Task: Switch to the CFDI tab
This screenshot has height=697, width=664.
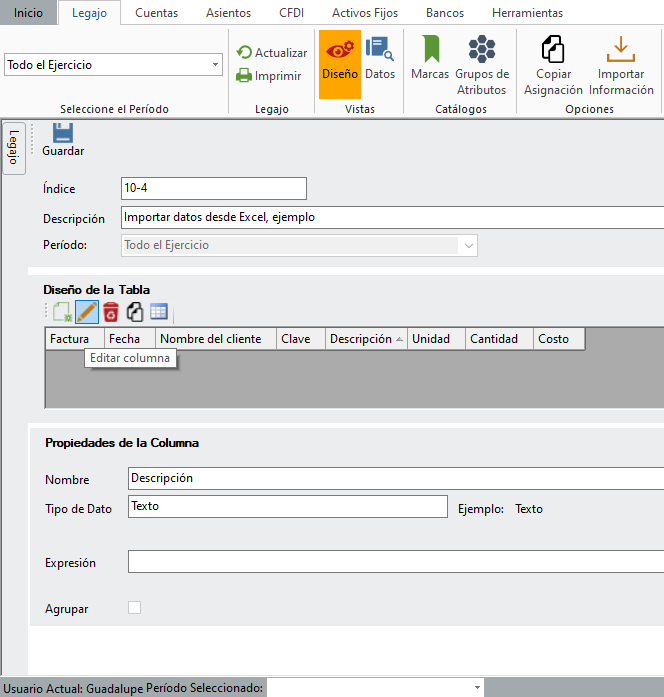Action: pyautogui.click(x=291, y=13)
